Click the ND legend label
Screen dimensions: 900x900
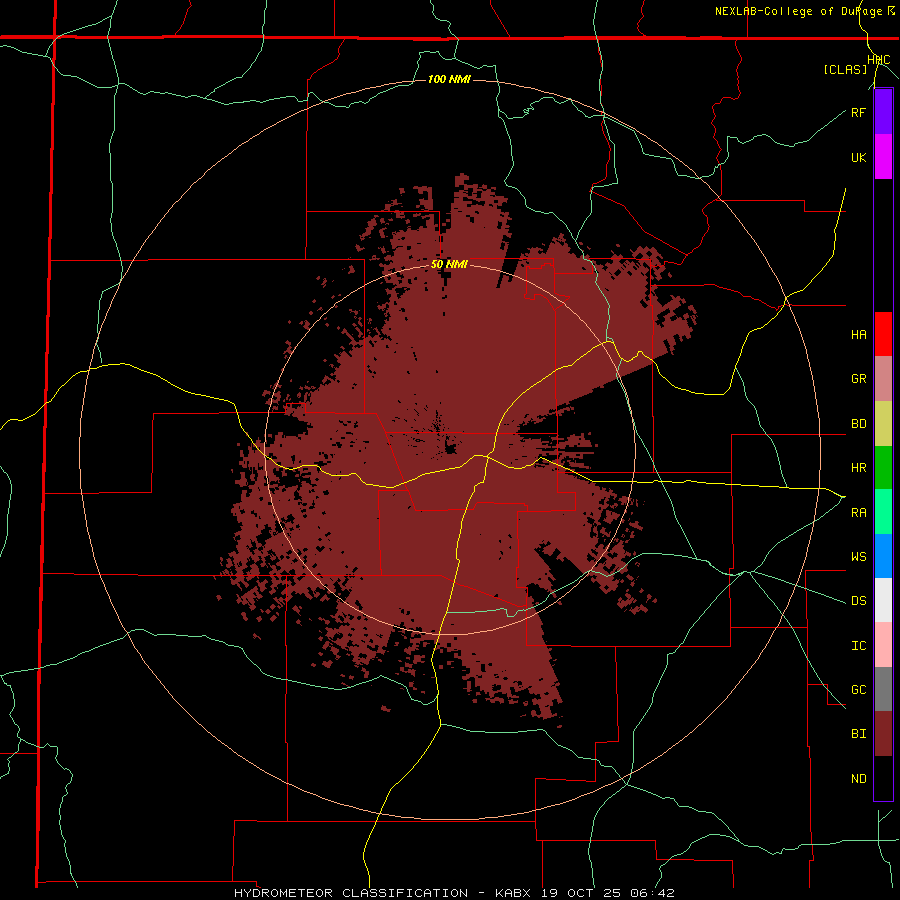click(x=858, y=779)
